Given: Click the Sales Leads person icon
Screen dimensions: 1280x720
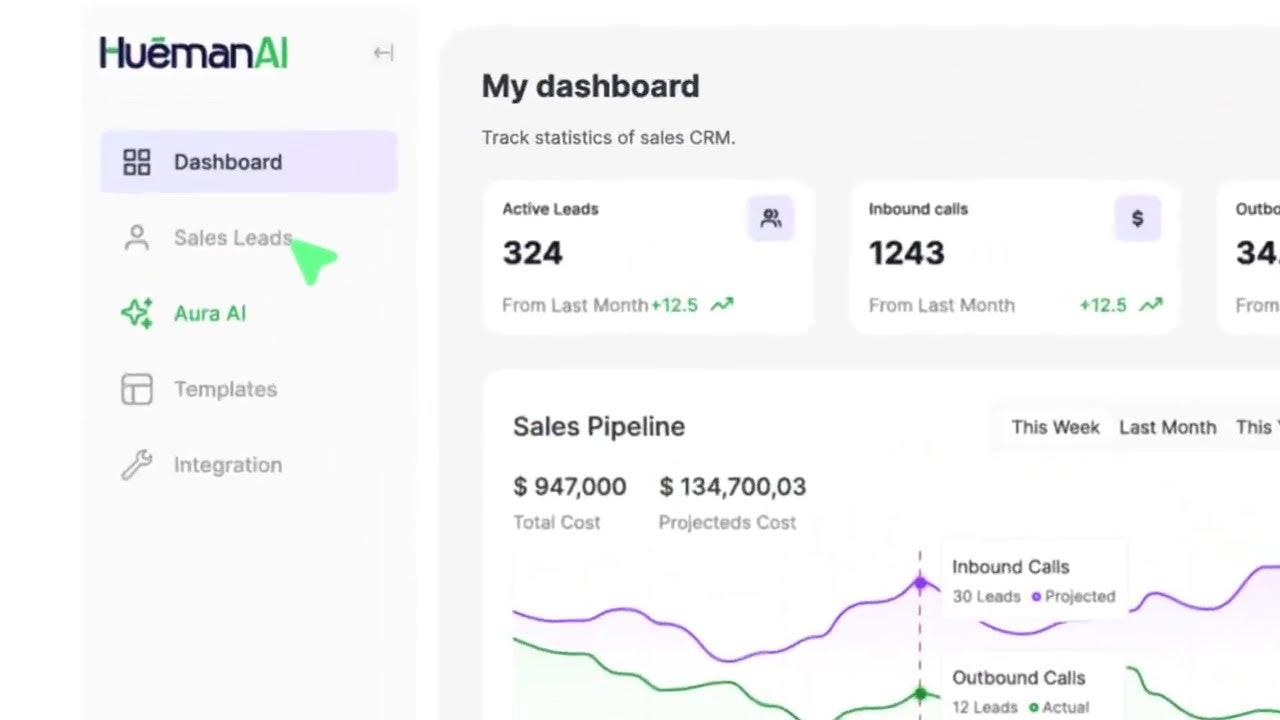Looking at the screenshot, I should (136, 238).
